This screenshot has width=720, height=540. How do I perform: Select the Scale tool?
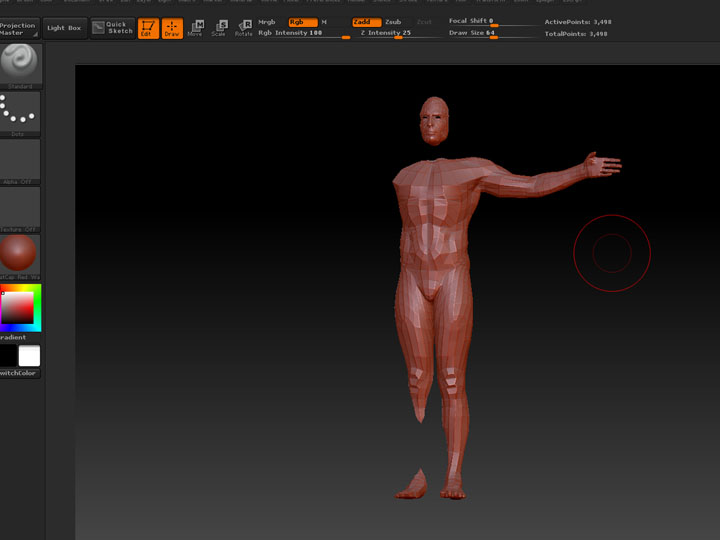(219, 27)
